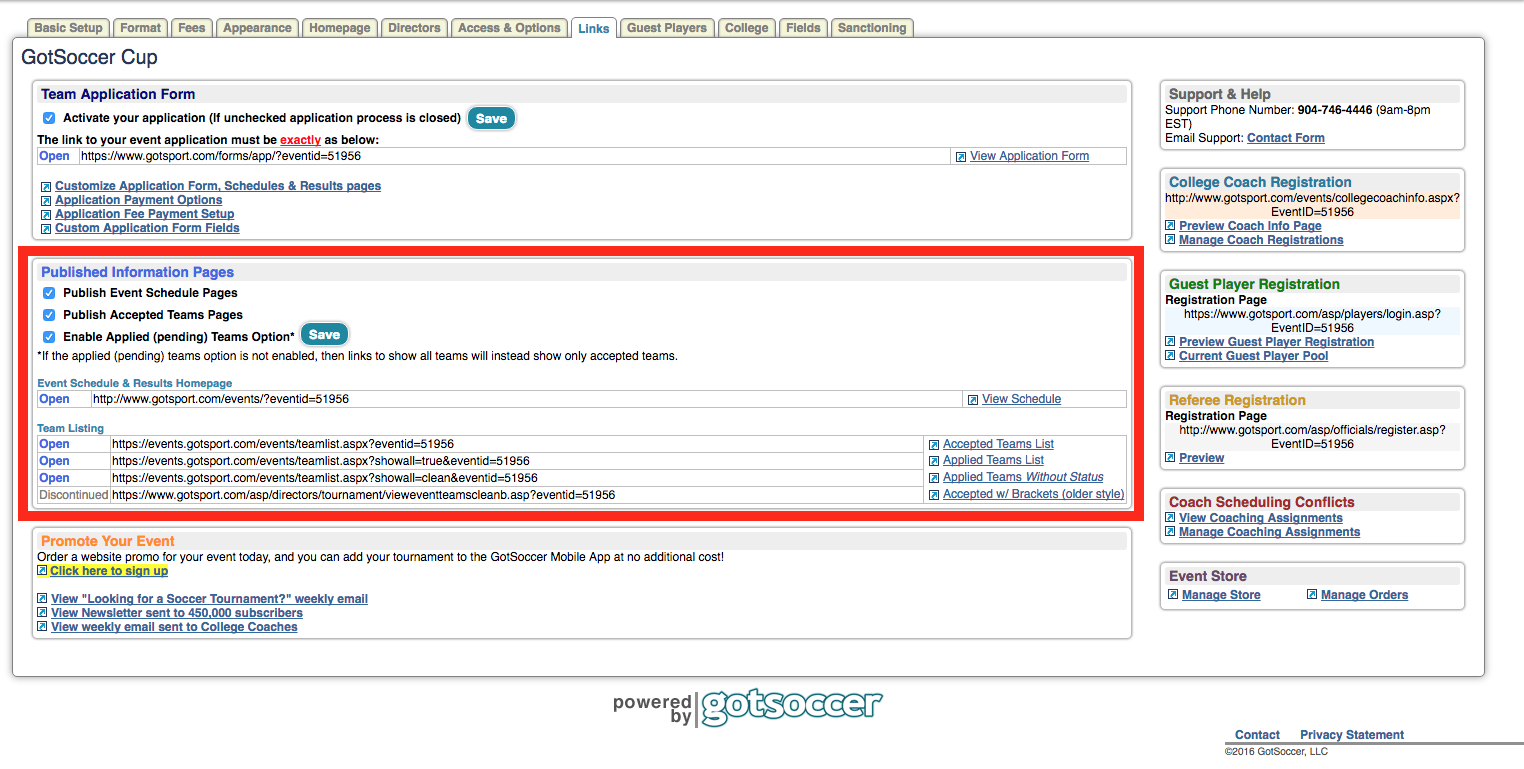Open View Schedule link
The width and height of the screenshot is (1524, 769).
pos(1021,399)
